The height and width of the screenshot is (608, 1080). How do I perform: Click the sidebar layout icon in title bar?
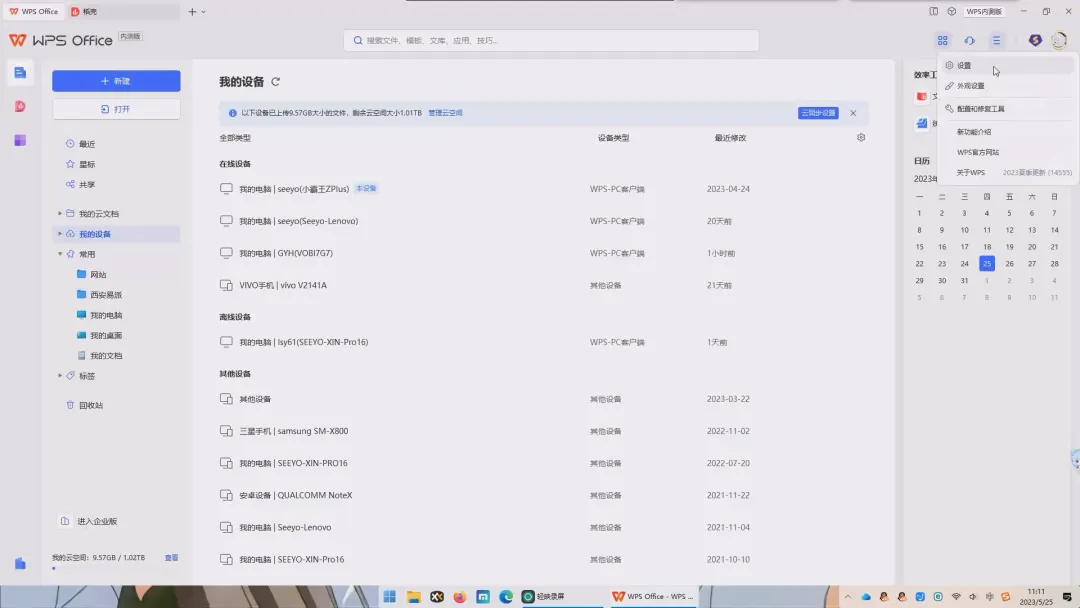[933, 11]
